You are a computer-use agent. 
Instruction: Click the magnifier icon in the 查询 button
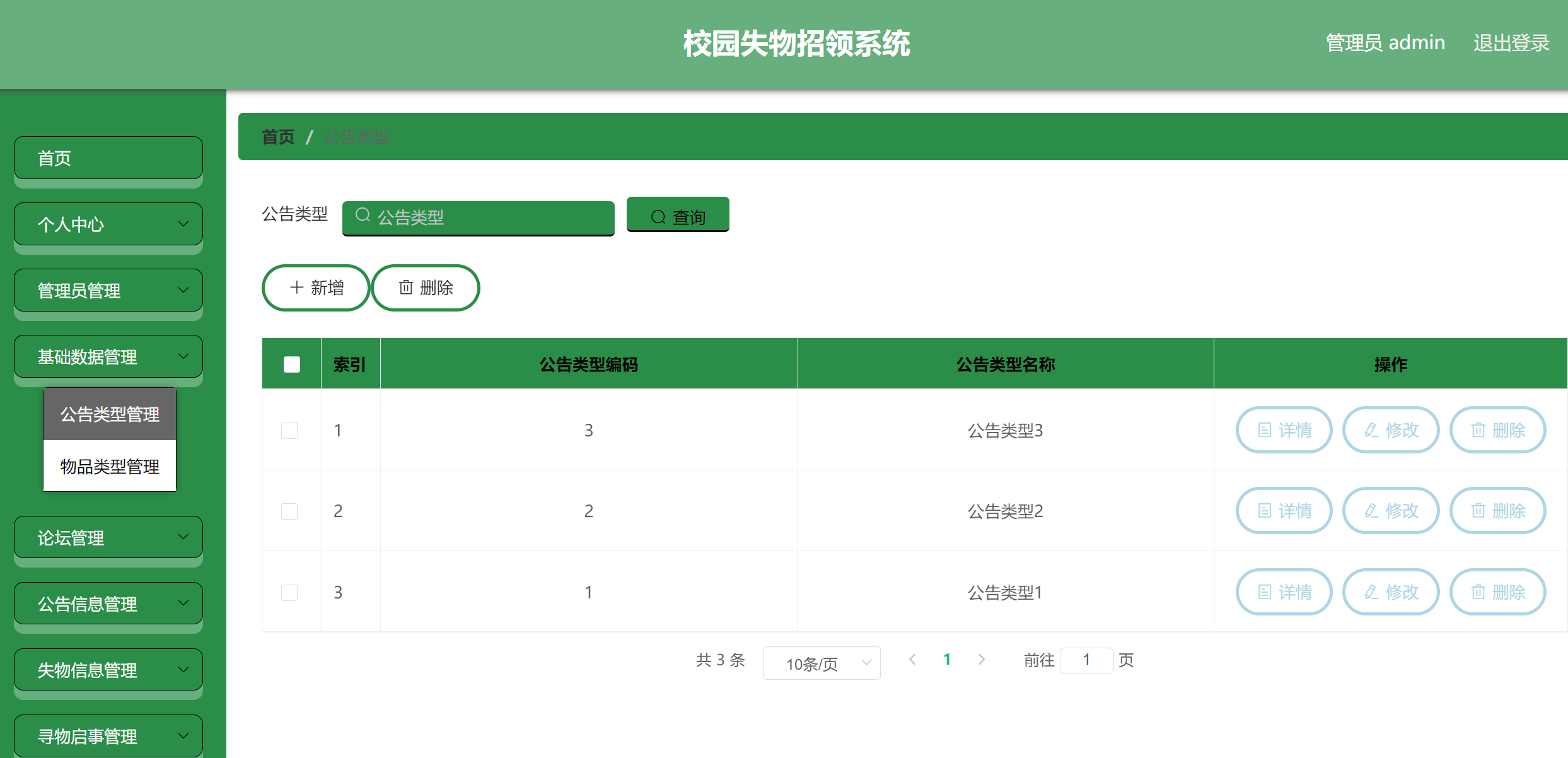click(658, 217)
